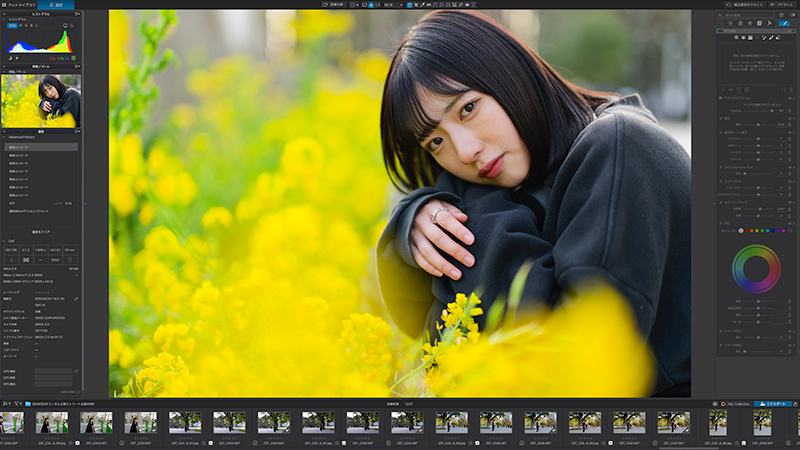
Task: Click the red channel dot in HSL
Action: pos(746,231)
